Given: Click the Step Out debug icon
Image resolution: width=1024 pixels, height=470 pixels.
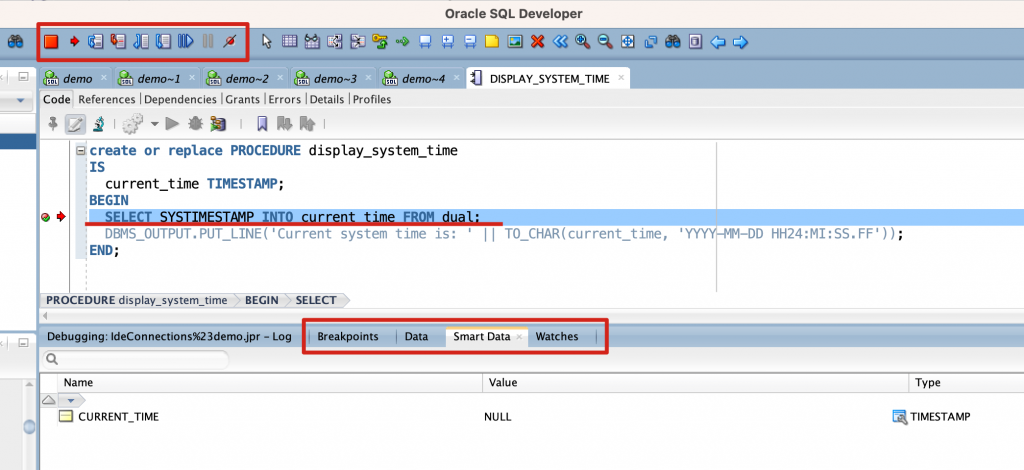Looking at the screenshot, I should coord(140,42).
